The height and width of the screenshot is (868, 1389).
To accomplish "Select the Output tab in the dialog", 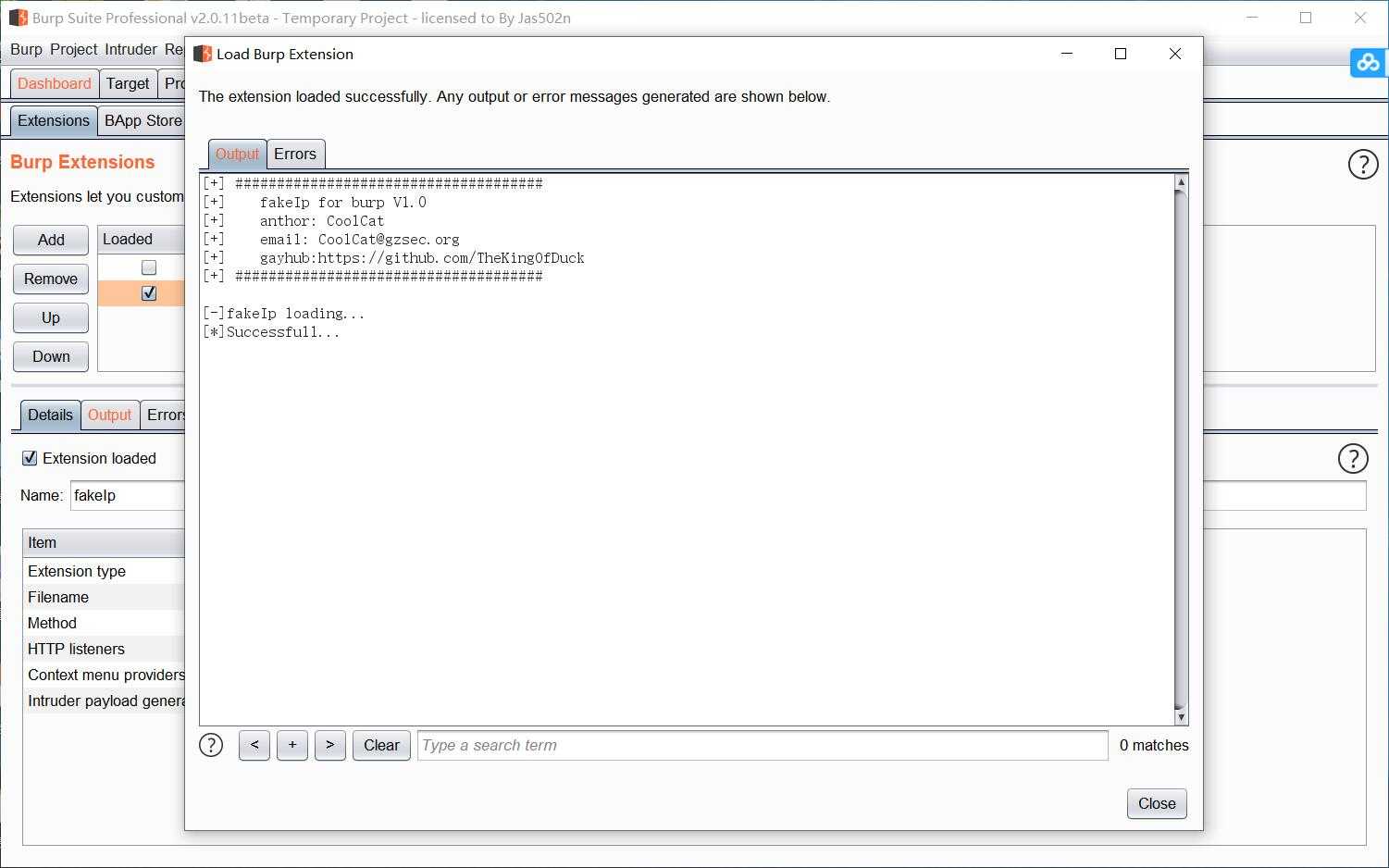I will pos(237,154).
